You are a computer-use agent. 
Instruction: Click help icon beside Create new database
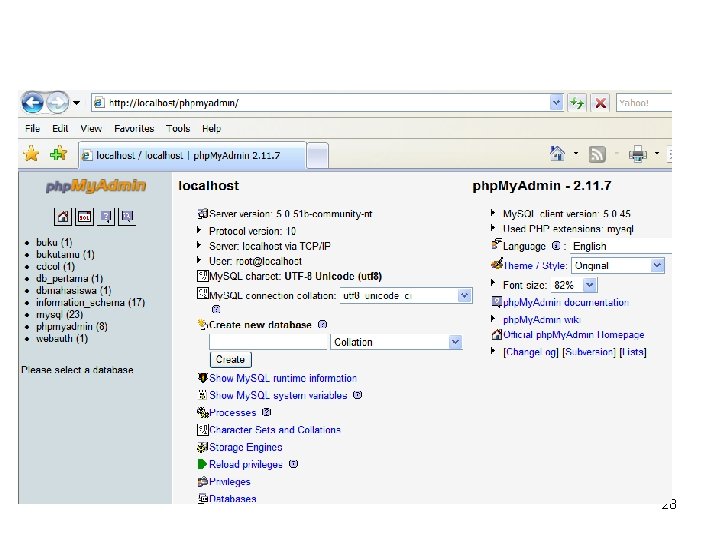[x=322, y=325]
